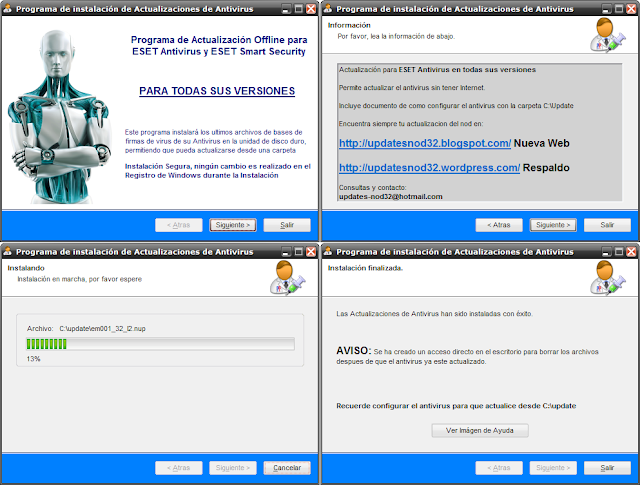Click the ESET android robot image
This screenshot has height=485, width=640.
(x=59, y=116)
